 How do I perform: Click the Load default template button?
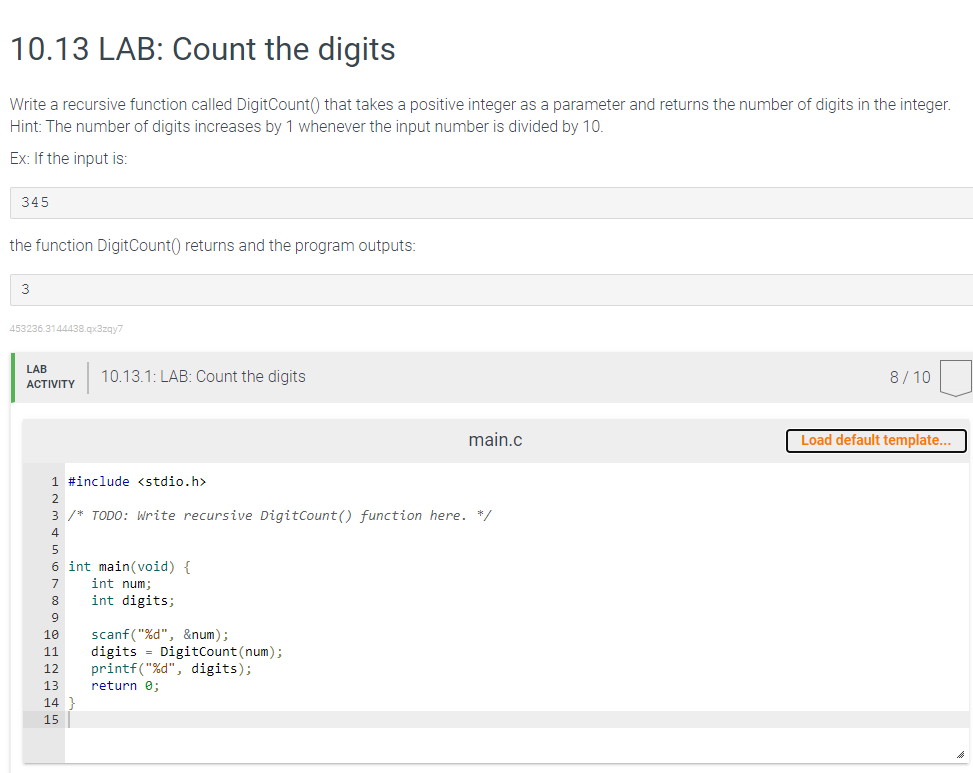[x=876, y=440]
